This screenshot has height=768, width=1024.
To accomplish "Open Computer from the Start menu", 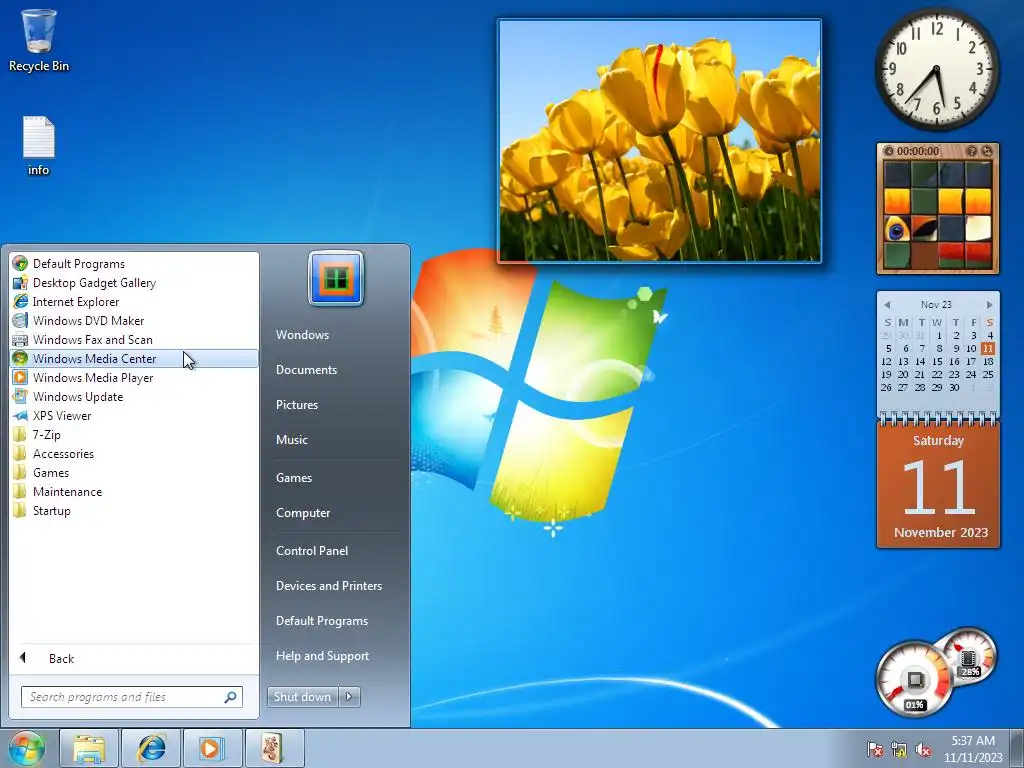I will (303, 513).
